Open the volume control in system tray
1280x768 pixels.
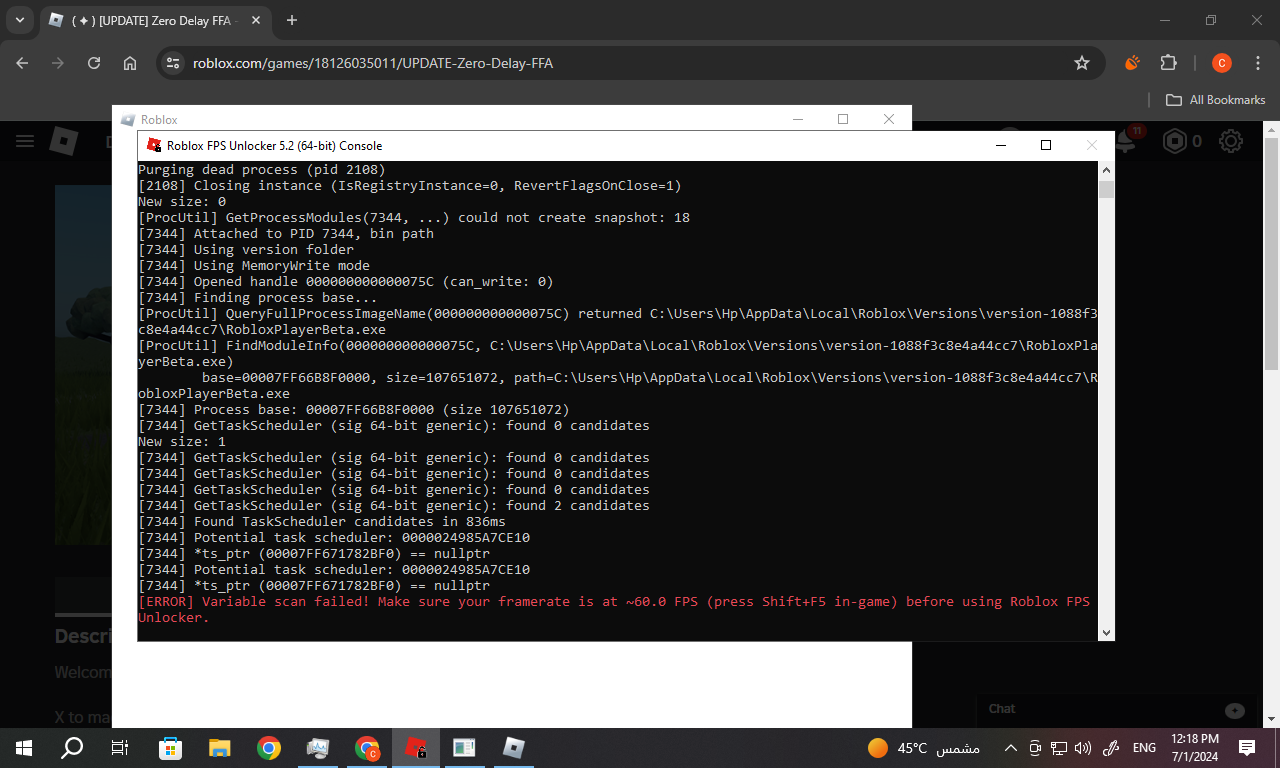coord(1084,747)
